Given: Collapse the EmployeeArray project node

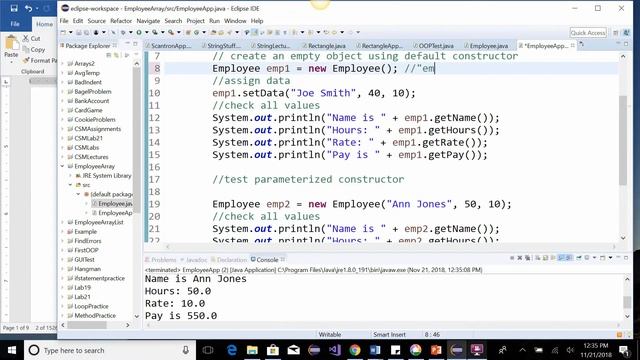Looking at the screenshot, I should pyautogui.click(x=62, y=166).
